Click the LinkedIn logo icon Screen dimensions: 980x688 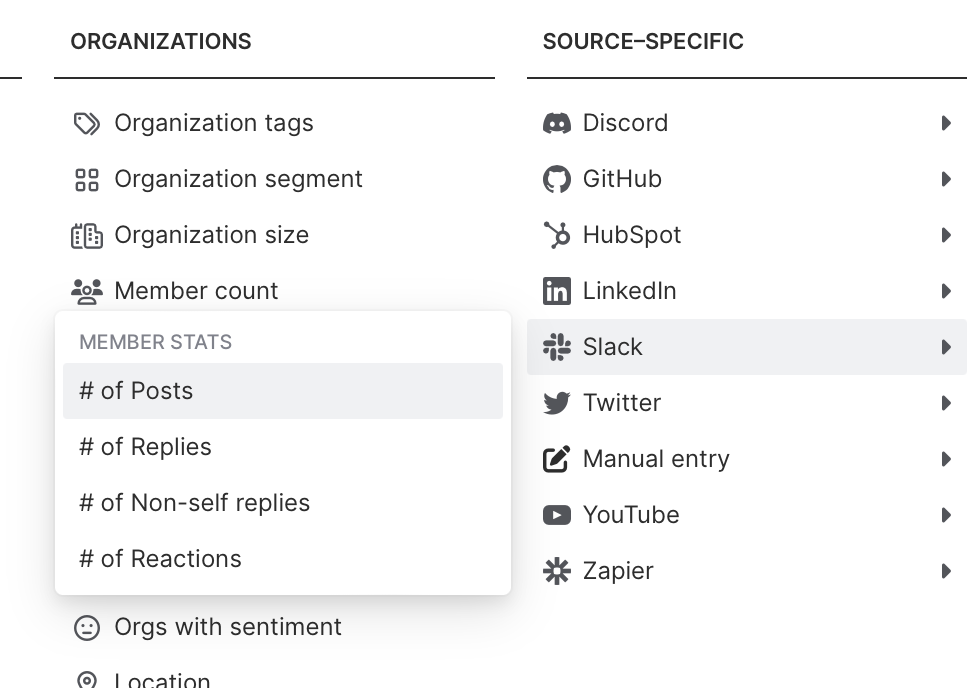click(556, 291)
